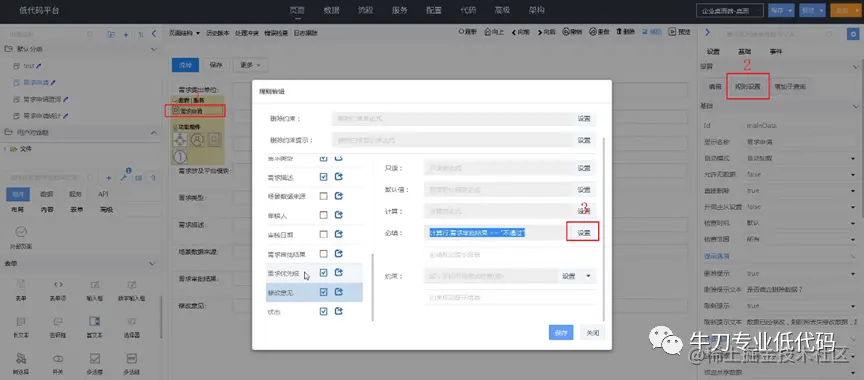Viewport: 864px width, 380px height.
Task: Switch to the 代码 top tab
Action: 468,10
